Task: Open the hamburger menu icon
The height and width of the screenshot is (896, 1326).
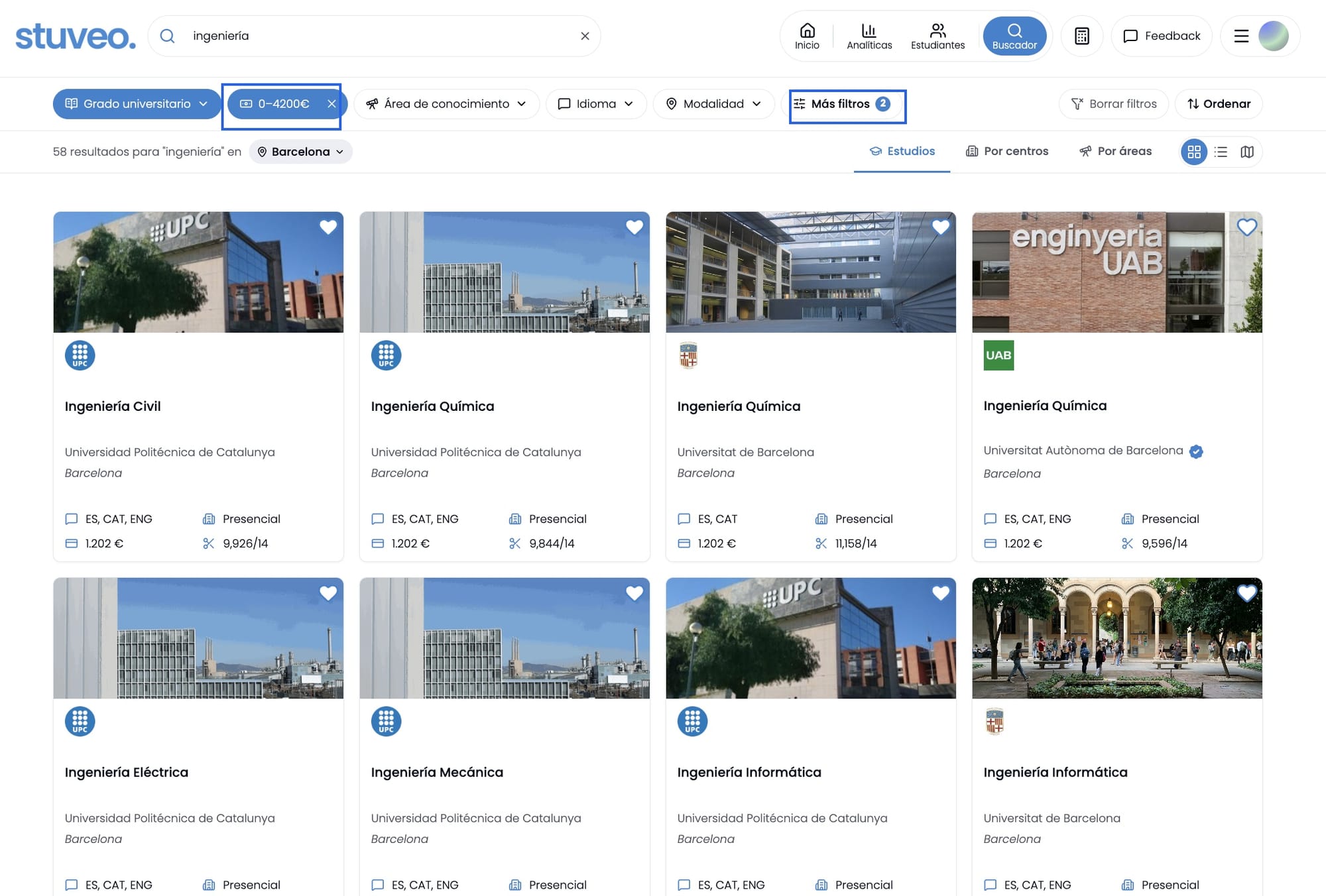Action: pyautogui.click(x=1241, y=36)
